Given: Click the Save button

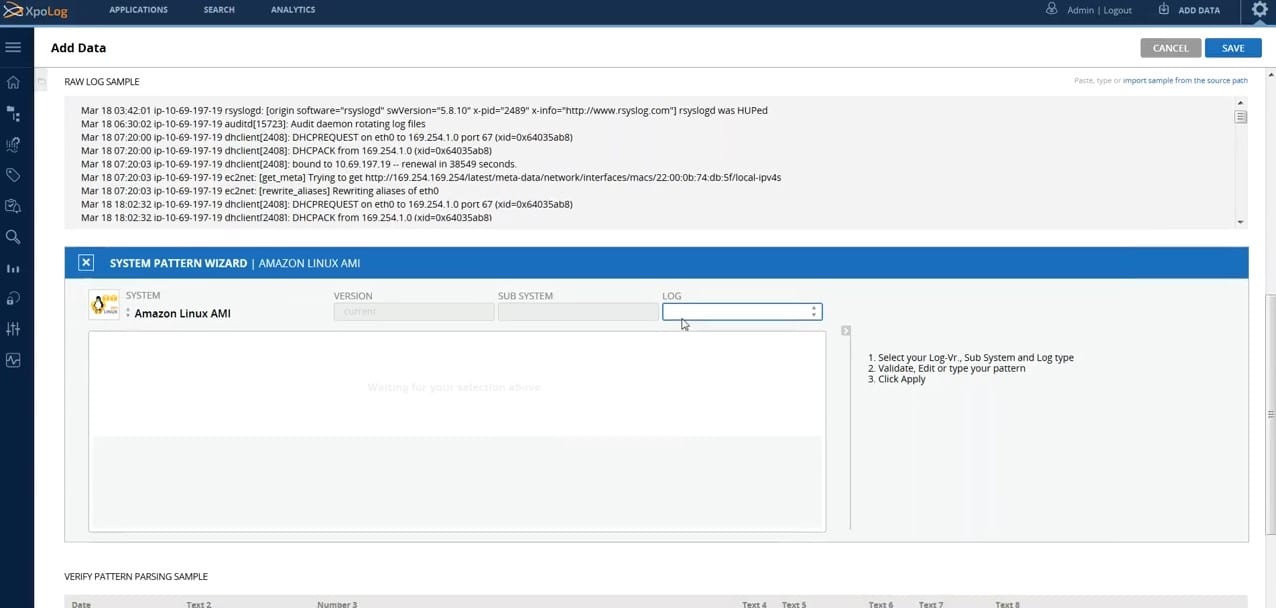Looking at the screenshot, I should (x=1233, y=48).
